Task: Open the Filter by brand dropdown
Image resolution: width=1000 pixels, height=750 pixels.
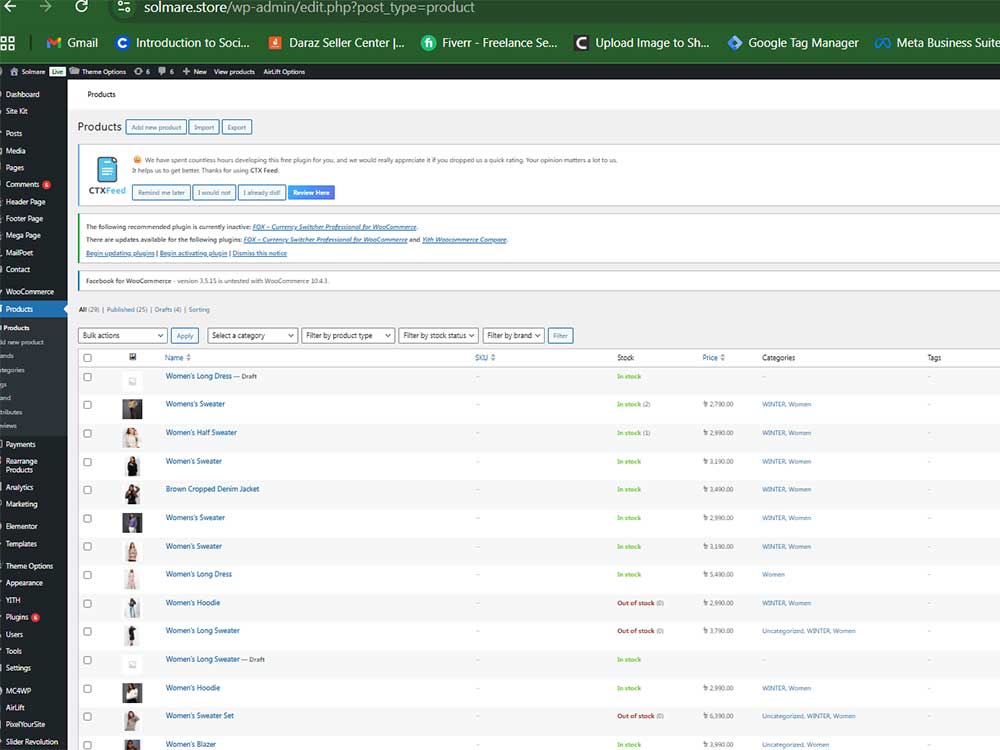Action: tap(513, 335)
